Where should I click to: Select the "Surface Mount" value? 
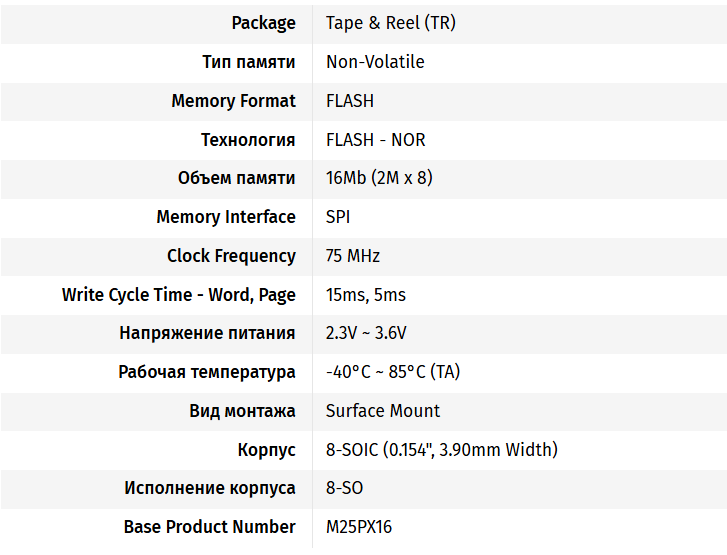(383, 411)
